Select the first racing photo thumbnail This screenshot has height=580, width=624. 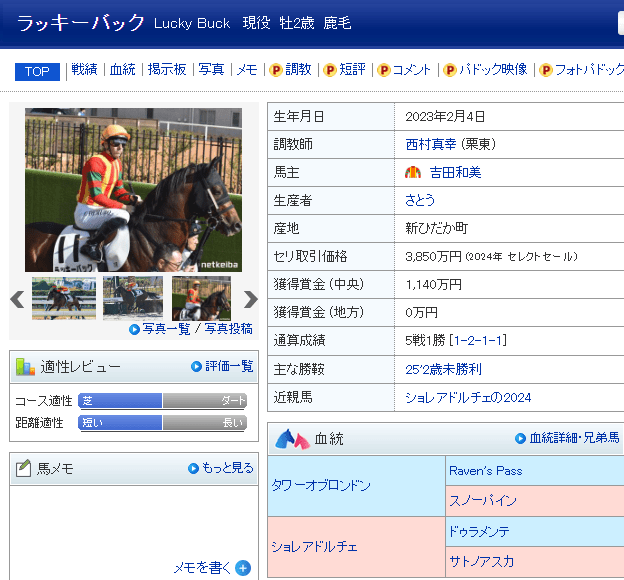tap(64, 299)
